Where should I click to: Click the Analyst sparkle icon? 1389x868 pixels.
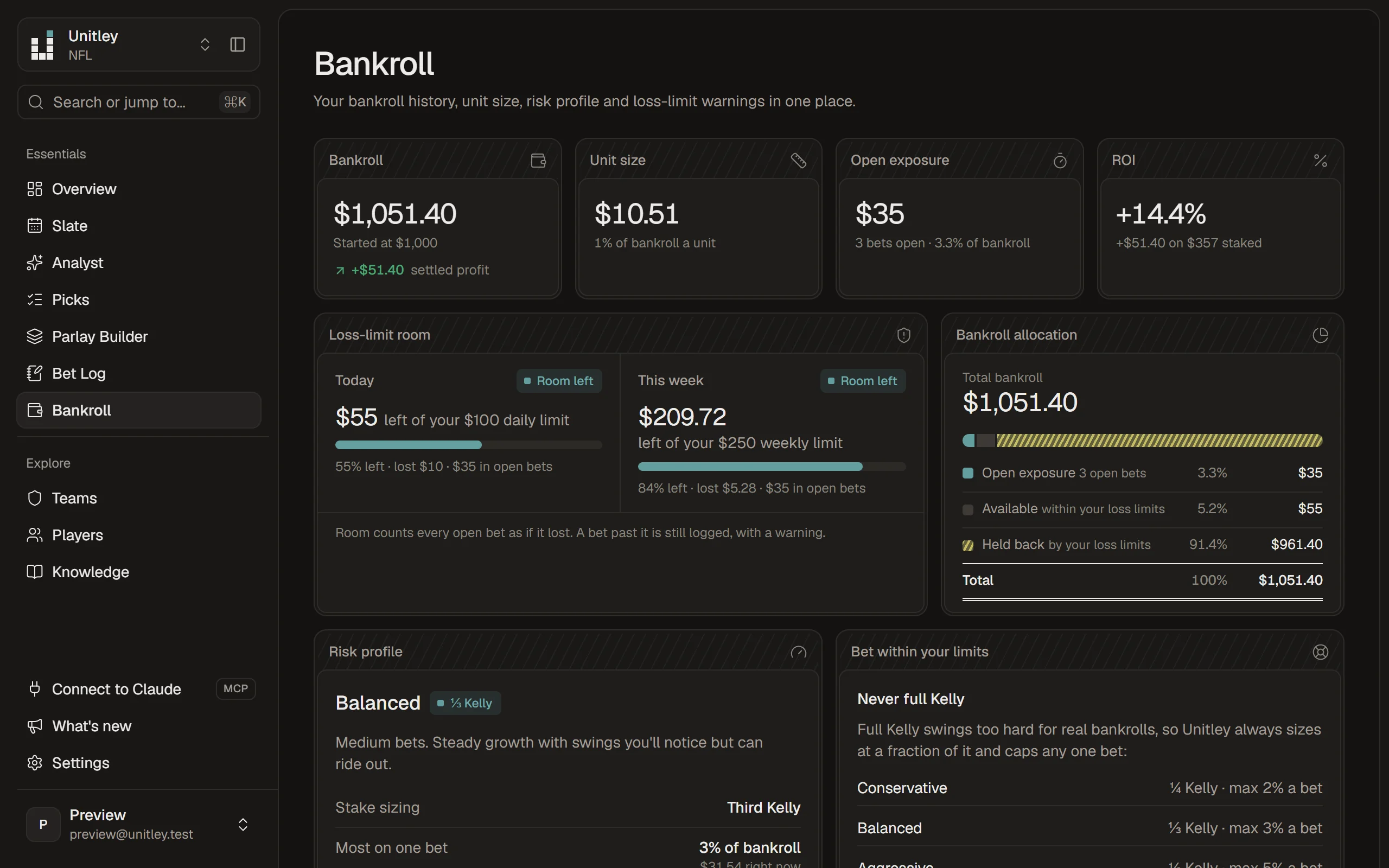(34, 263)
